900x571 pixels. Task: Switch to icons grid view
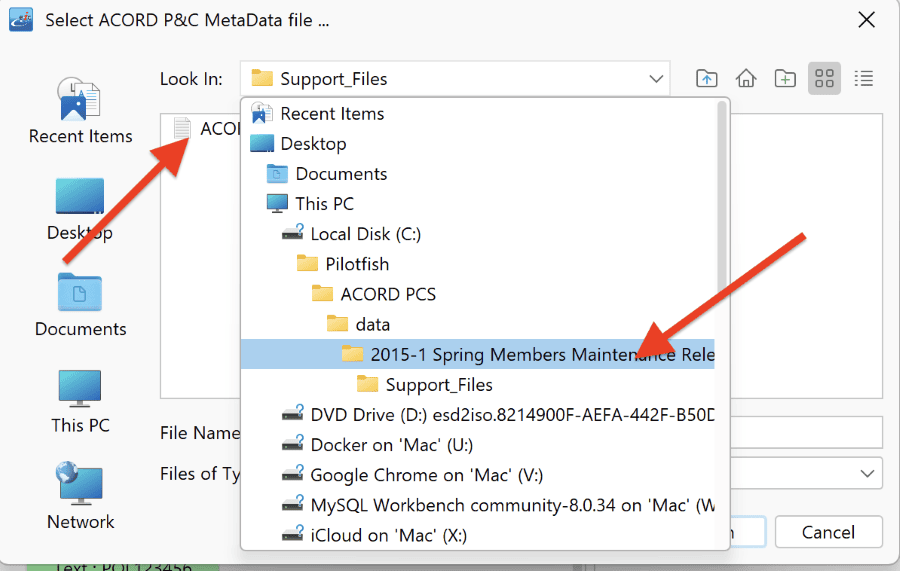[824, 78]
